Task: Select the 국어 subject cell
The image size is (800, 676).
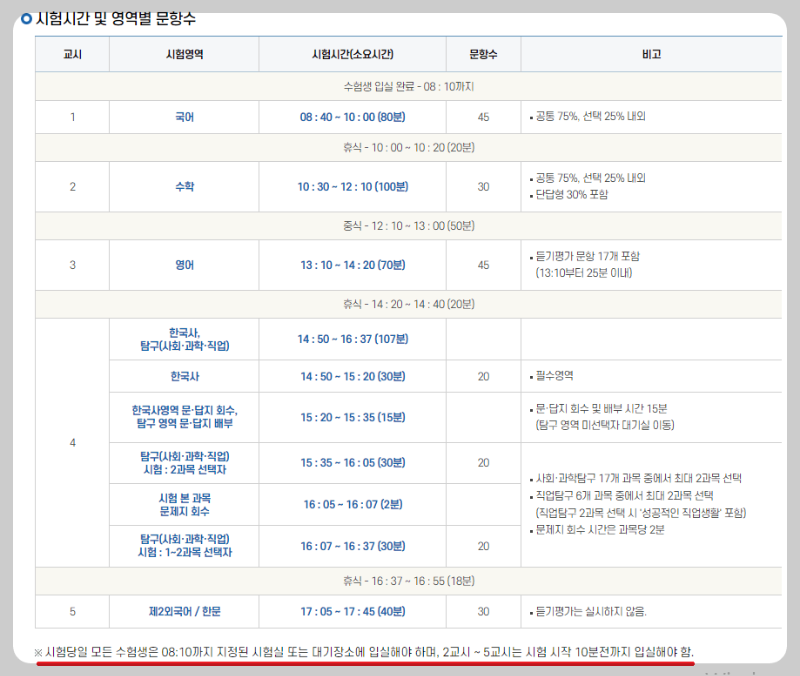Action: pos(183,117)
